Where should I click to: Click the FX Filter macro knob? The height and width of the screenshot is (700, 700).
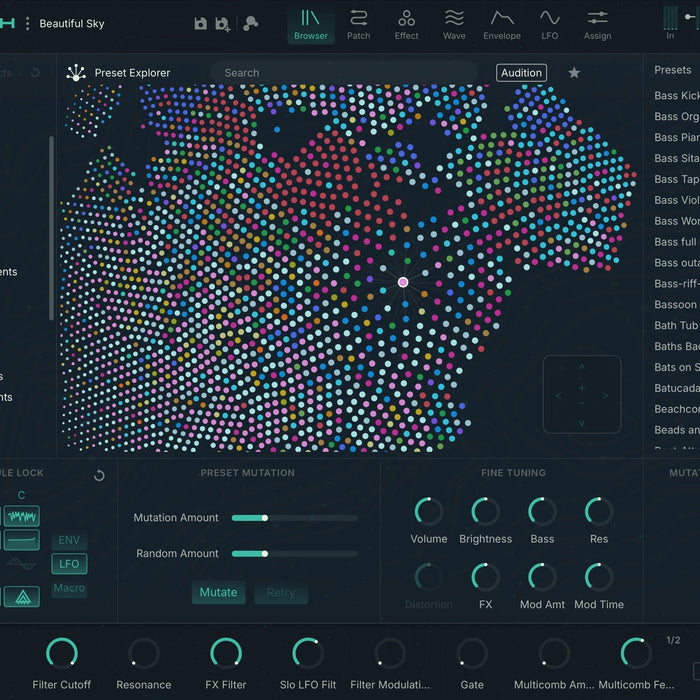click(226, 654)
